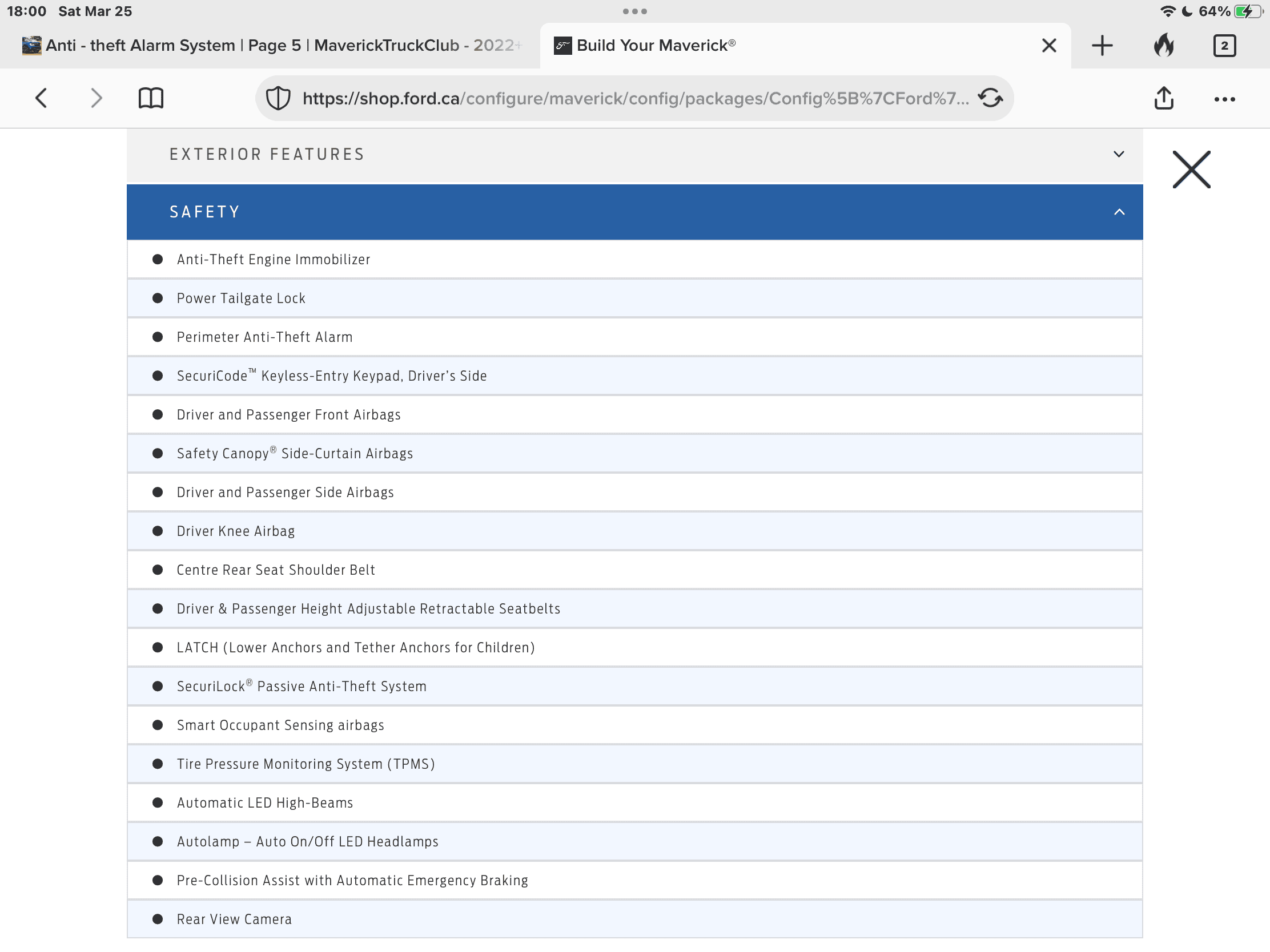Open the share sheet icon
The width and height of the screenshot is (1270, 952).
click(1164, 98)
